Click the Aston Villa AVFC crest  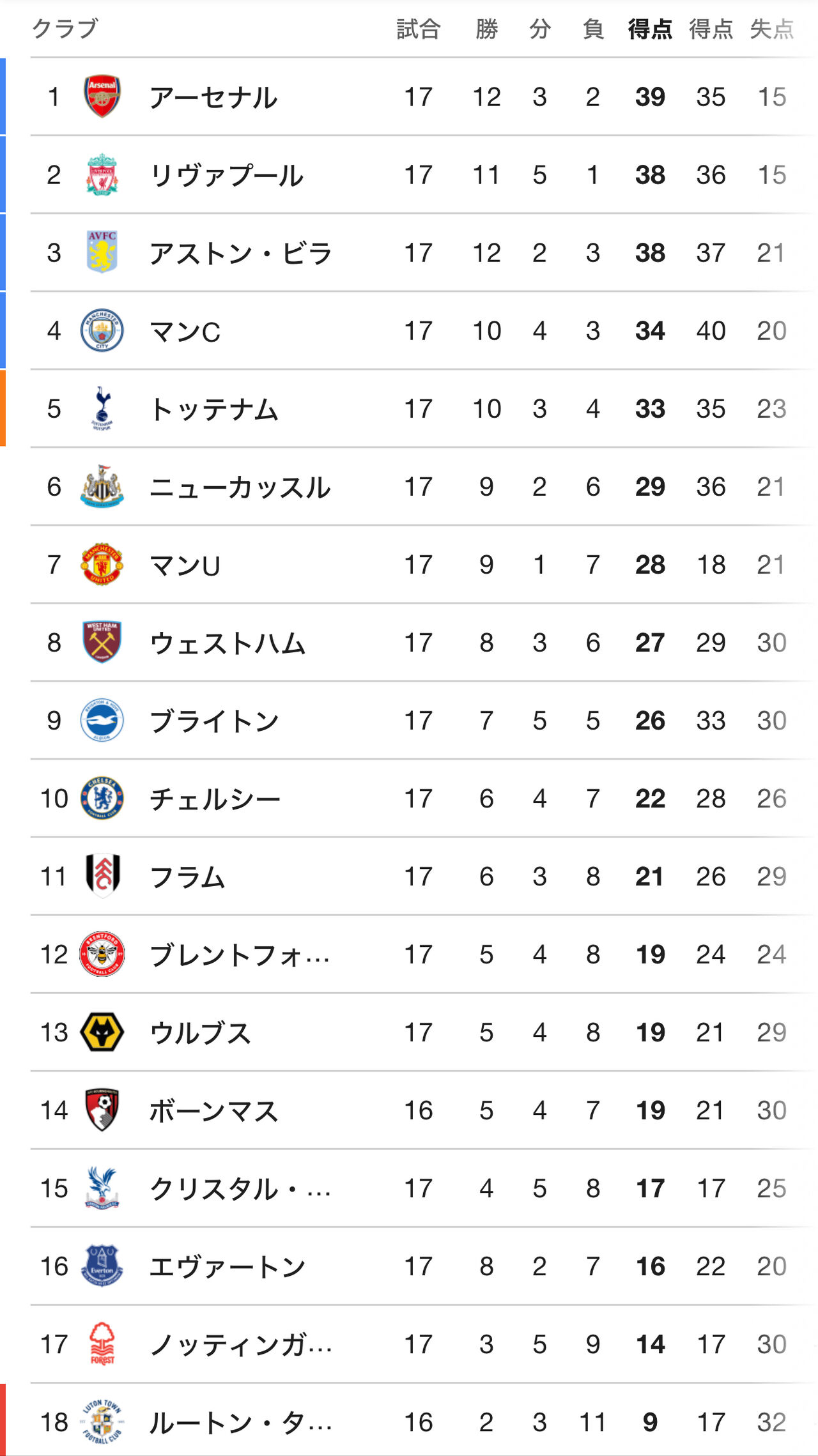pos(102,252)
